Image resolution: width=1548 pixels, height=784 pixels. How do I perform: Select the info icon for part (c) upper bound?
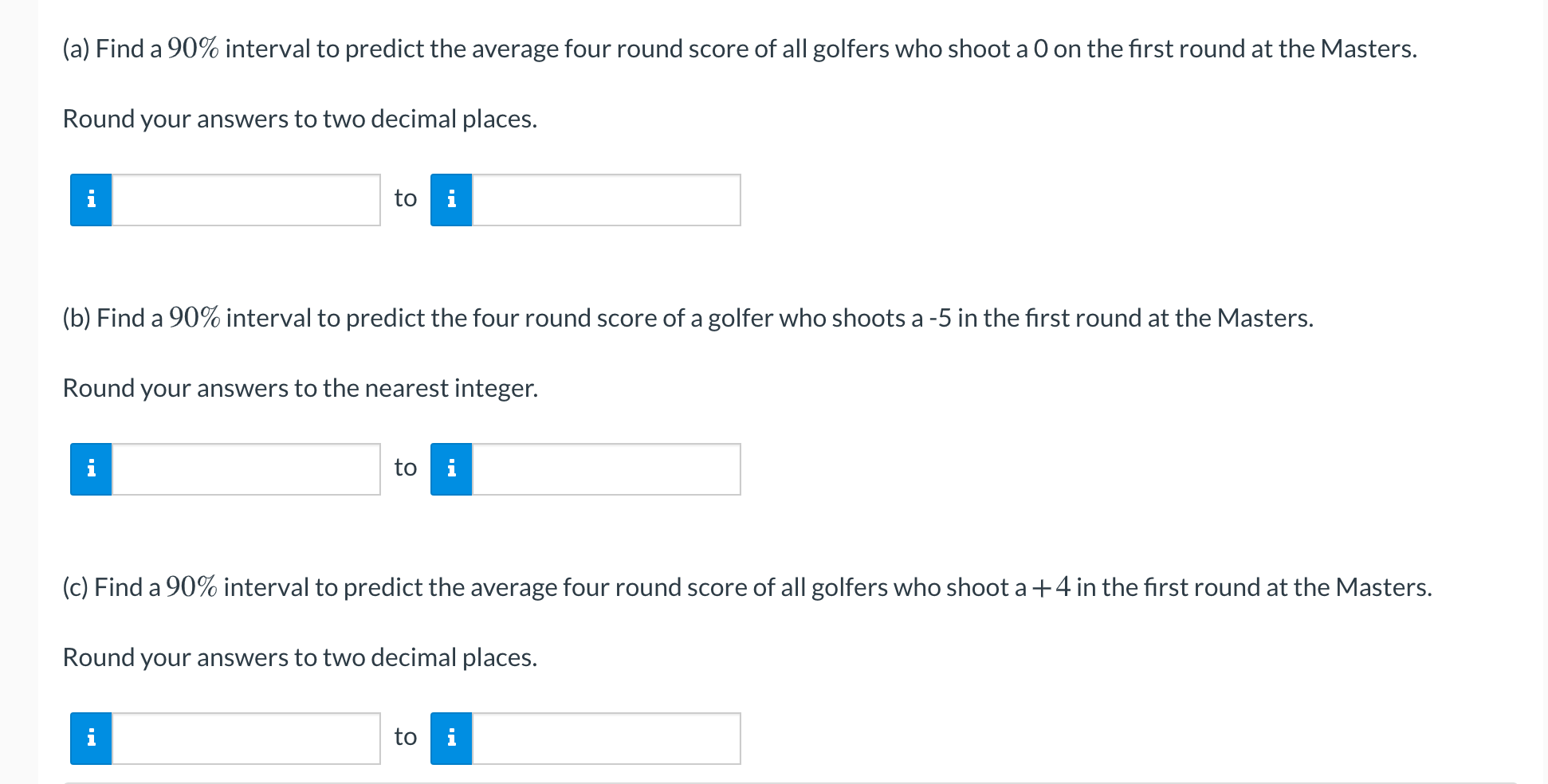coord(451,739)
